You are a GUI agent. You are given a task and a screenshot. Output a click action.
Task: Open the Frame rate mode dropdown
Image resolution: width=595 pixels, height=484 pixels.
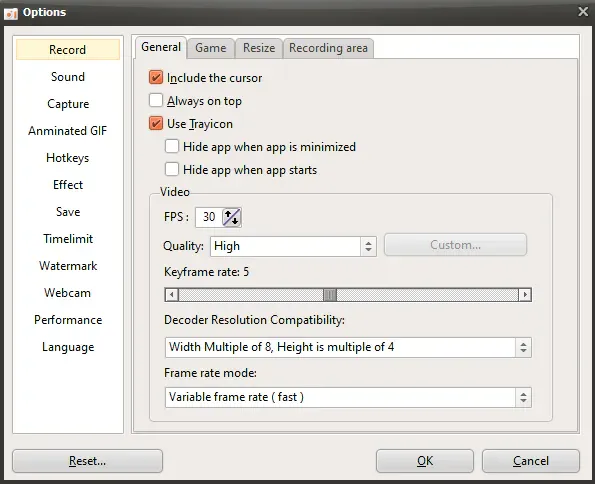click(348, 397)
